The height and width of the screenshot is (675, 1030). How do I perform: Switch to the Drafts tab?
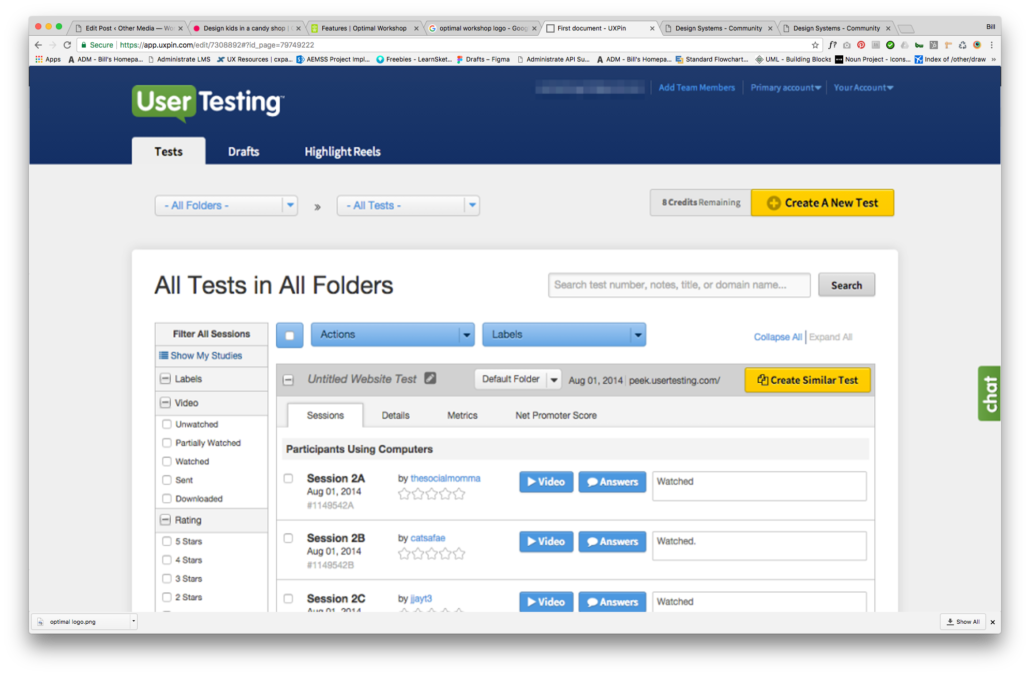tap(244, 152)
